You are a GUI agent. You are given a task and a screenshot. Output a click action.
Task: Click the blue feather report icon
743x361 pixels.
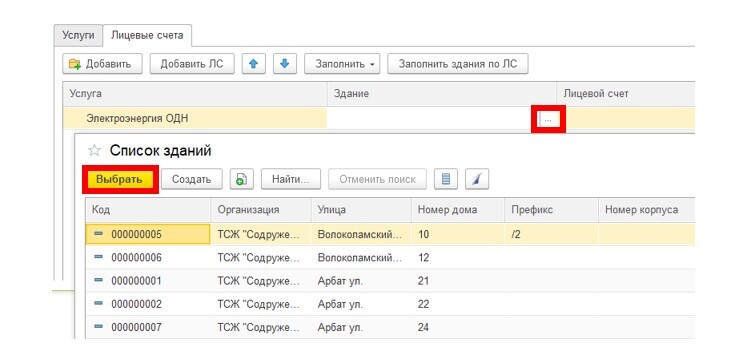click(x=477, y=180)
